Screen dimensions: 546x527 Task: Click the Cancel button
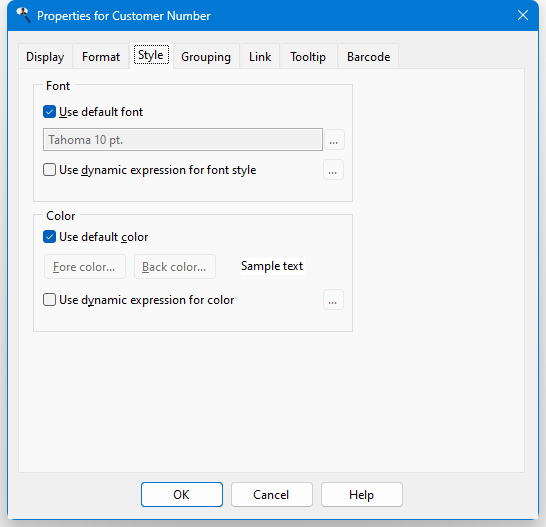pyautogui.click(x=272, y=495)
